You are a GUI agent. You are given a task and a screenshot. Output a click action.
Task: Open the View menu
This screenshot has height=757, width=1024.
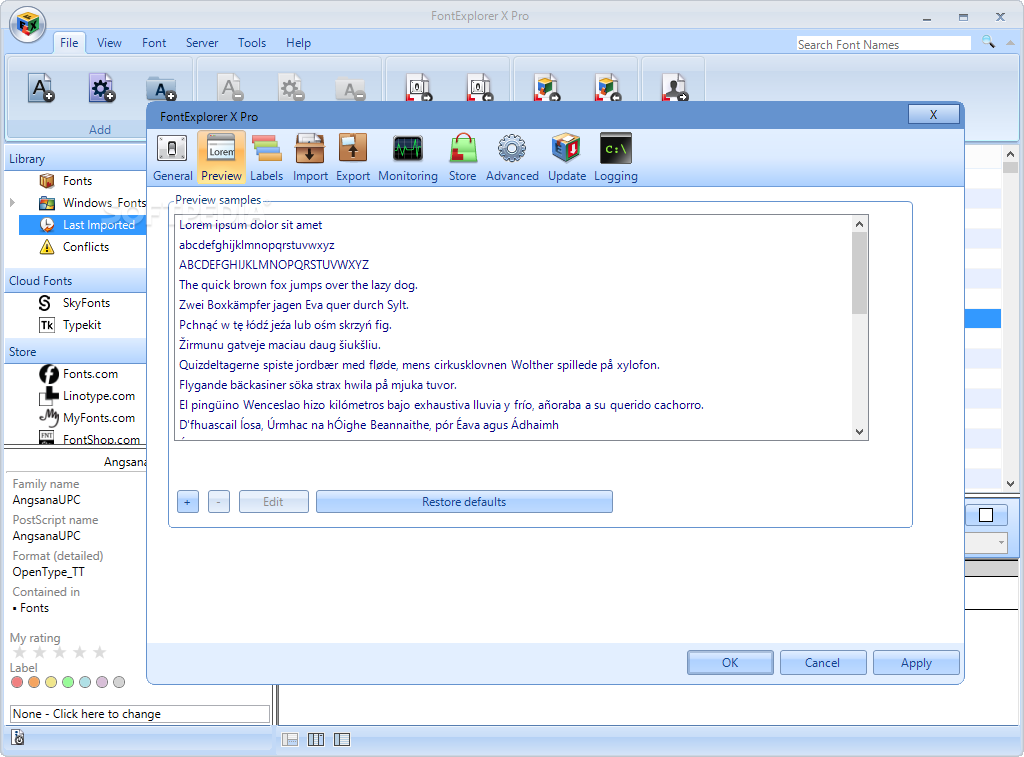(x=109, y=42)
